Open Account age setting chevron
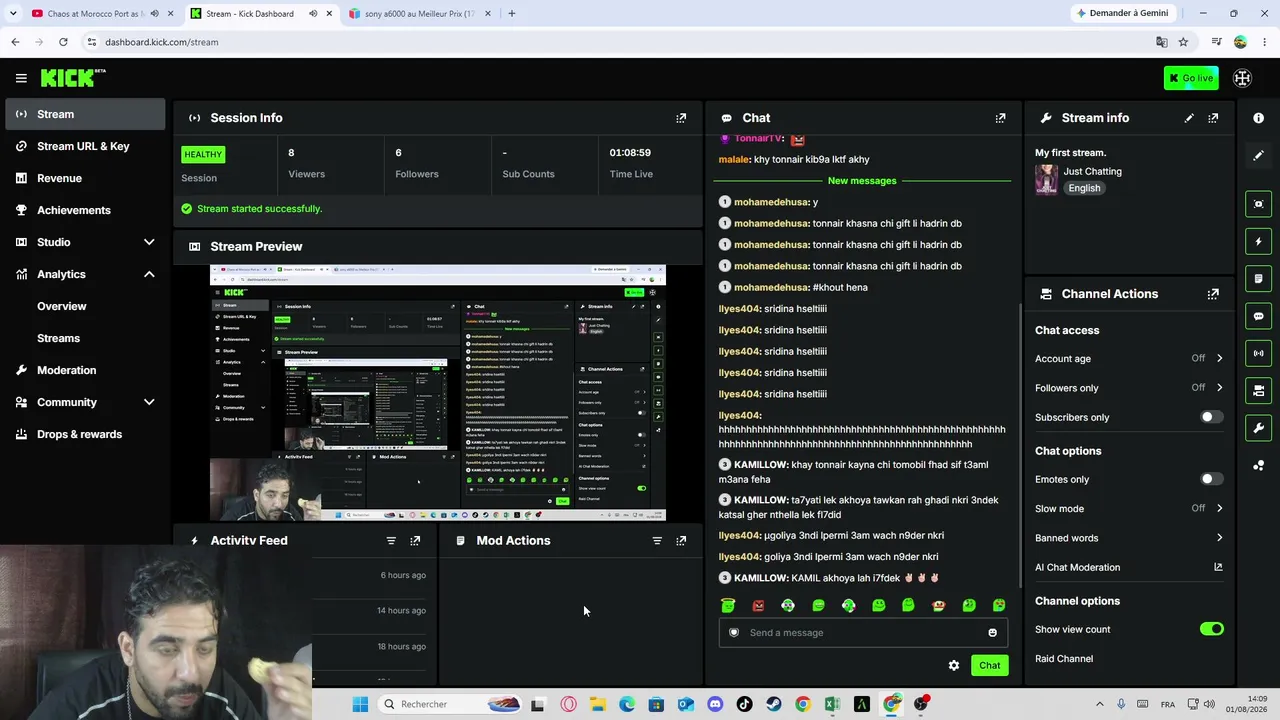Viewport: 1280px width, 720px height. point(1219,358)
